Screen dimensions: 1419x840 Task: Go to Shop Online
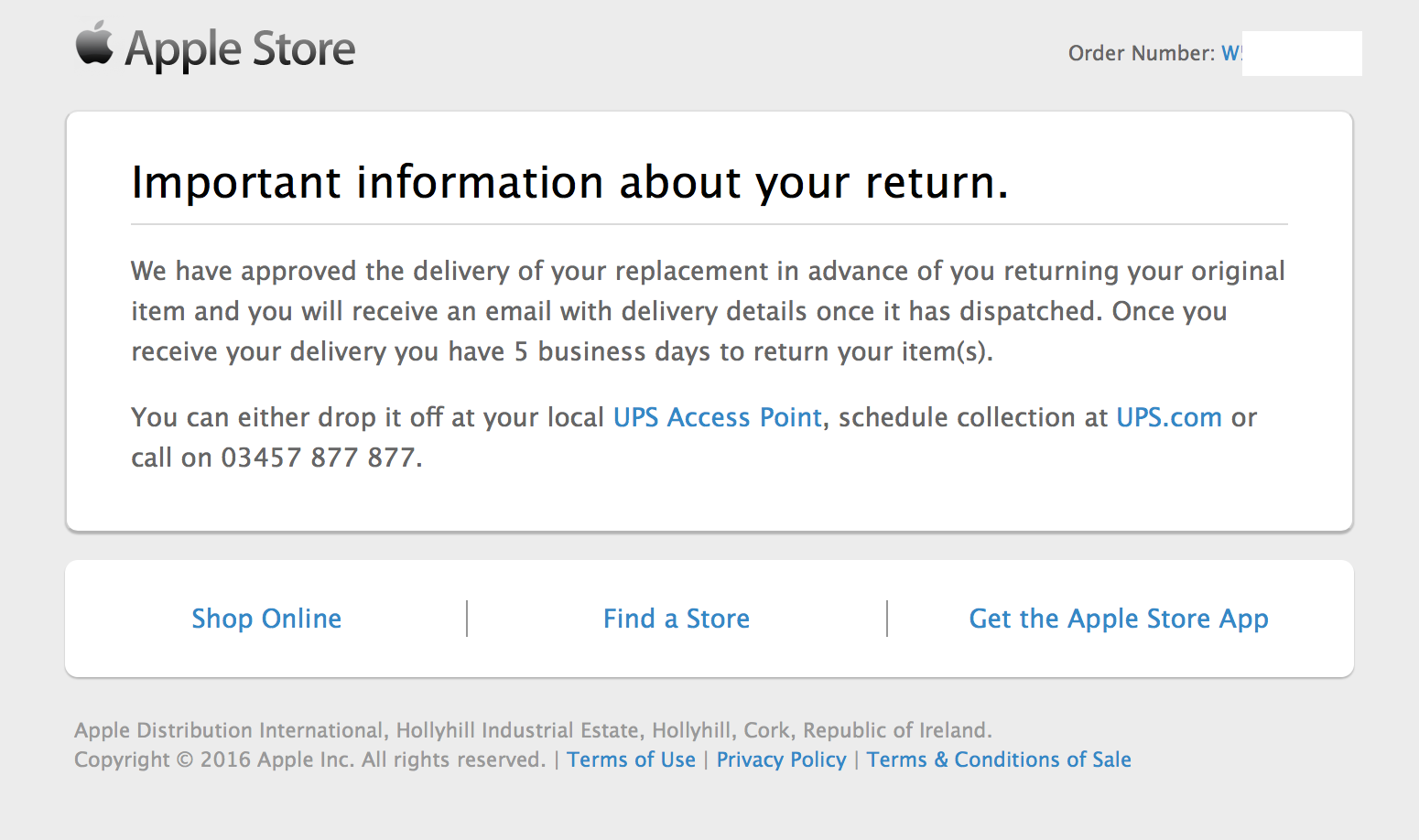click(266, 619)
